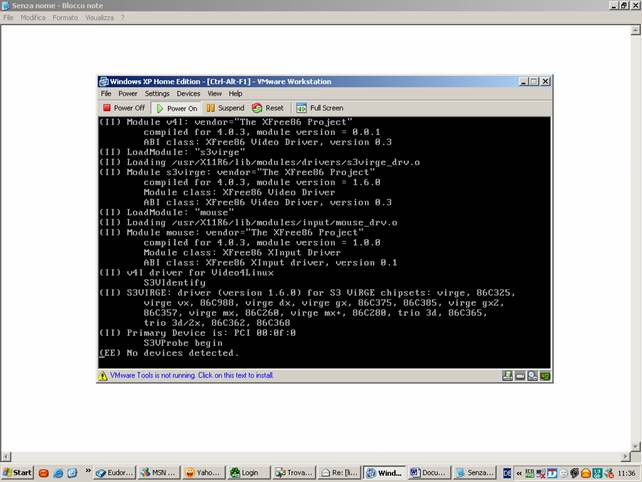Open the VMware Power menu

pyautogui.click(x=128, y=93)
